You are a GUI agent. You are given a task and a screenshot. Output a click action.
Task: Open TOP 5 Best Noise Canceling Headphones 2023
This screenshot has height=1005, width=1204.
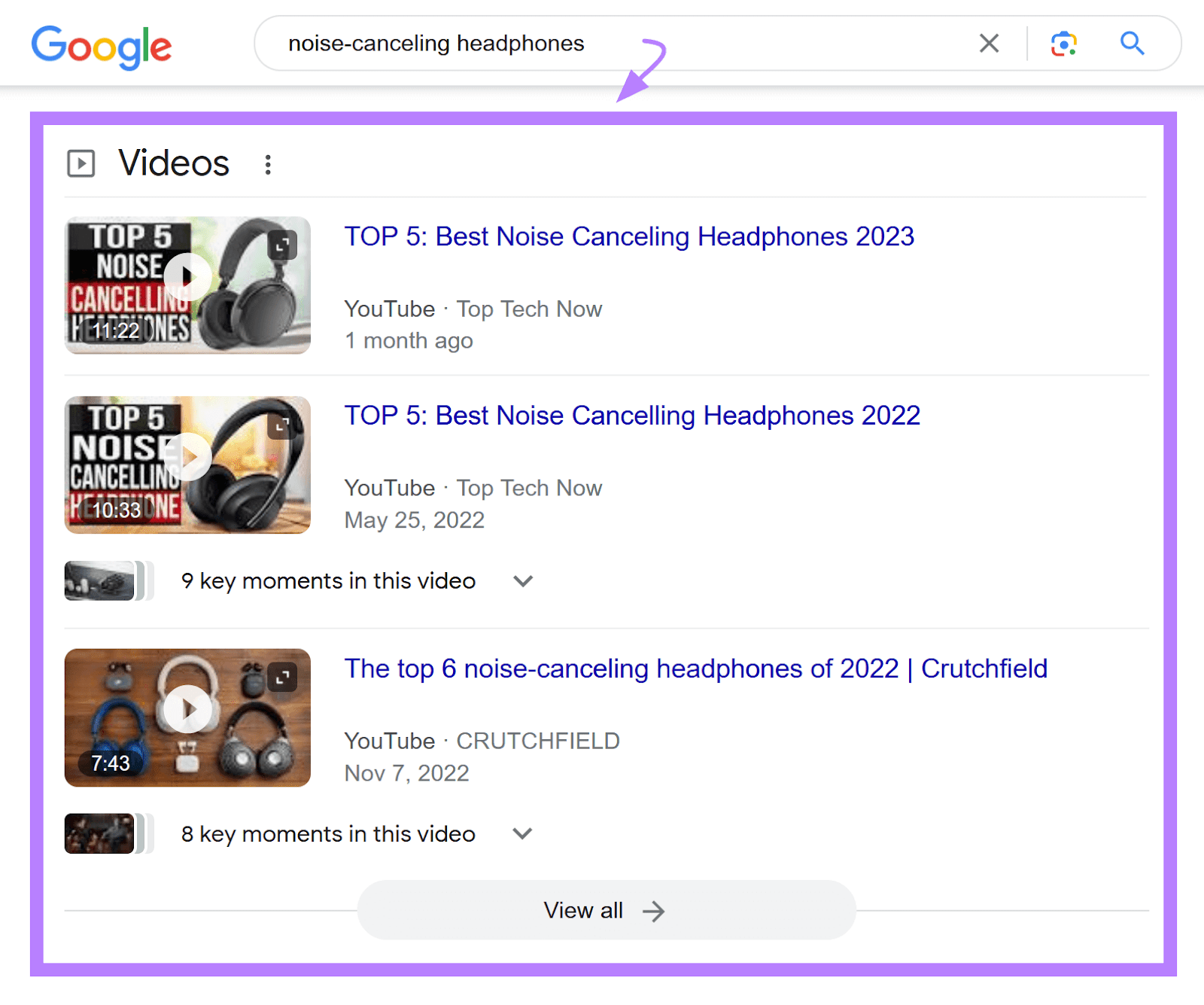click(x=629, y=236)
